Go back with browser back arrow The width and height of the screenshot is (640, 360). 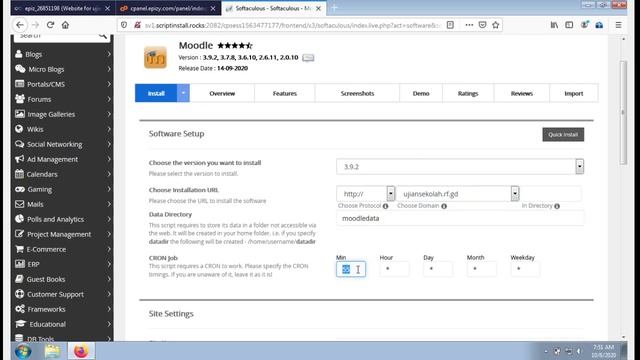[20, 25]
